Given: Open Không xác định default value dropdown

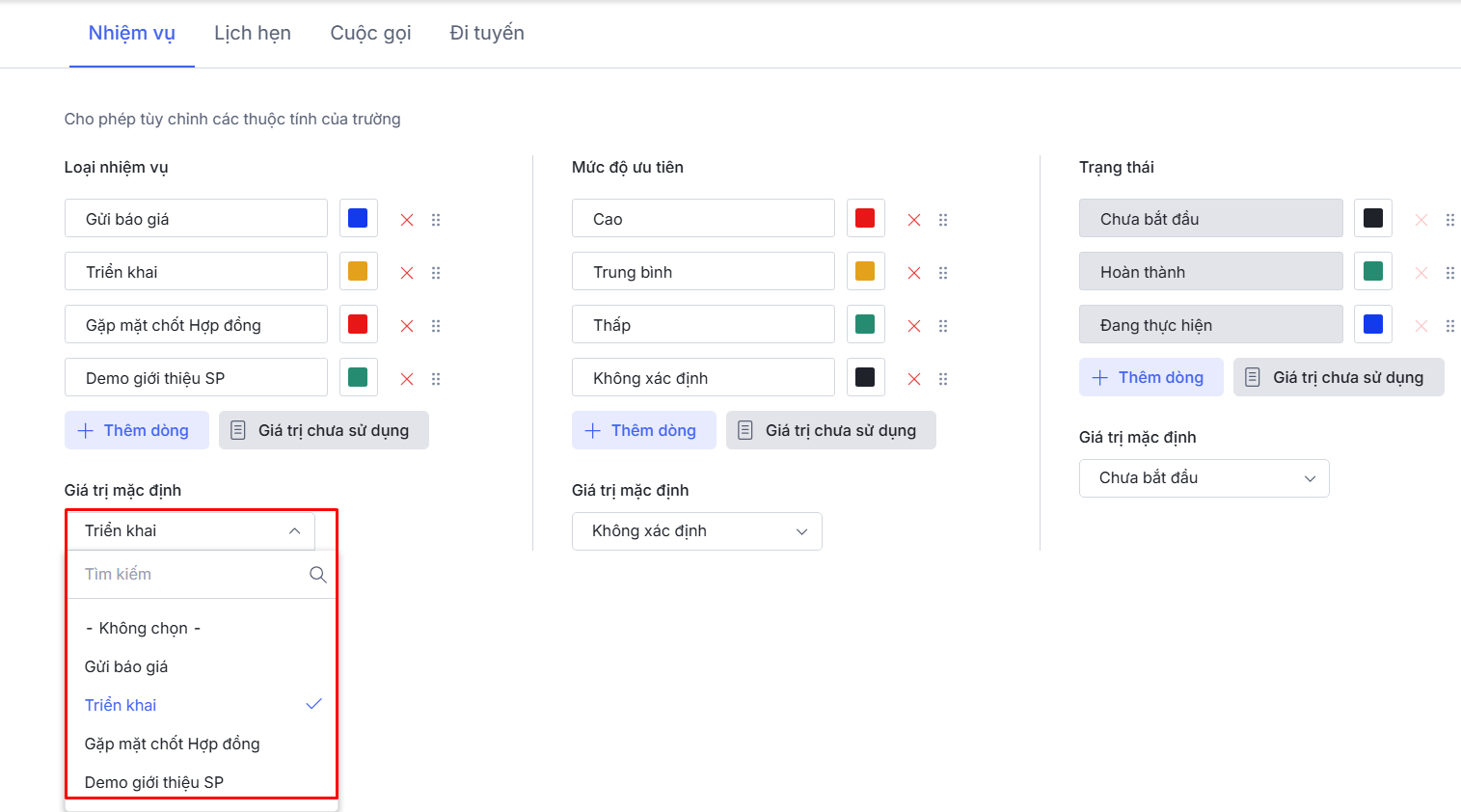Looking at the screenshot, I should tap(696, 531).
